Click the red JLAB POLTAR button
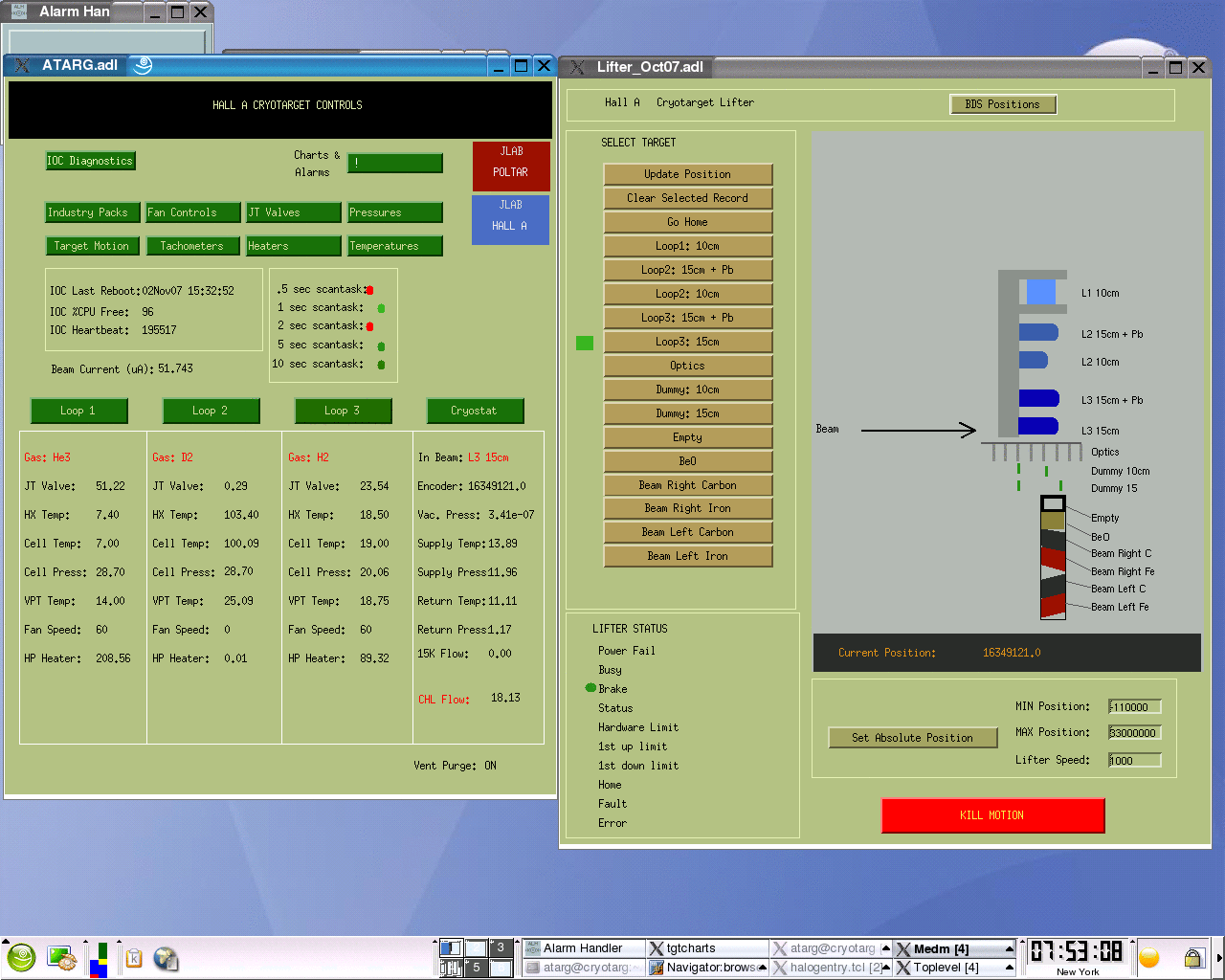 (x=511, y=166)
